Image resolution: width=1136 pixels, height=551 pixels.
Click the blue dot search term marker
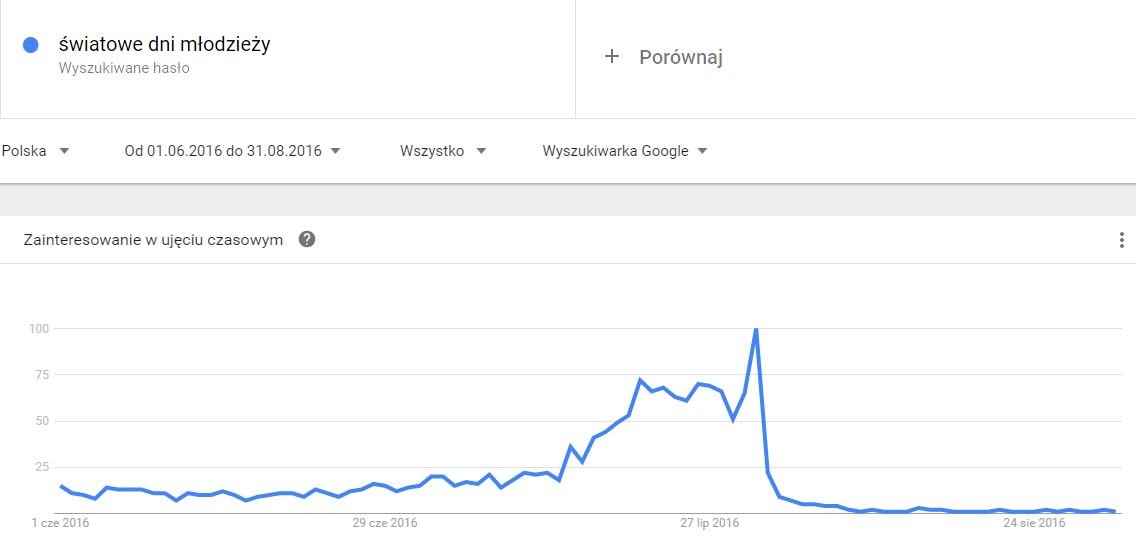[30, 45]
